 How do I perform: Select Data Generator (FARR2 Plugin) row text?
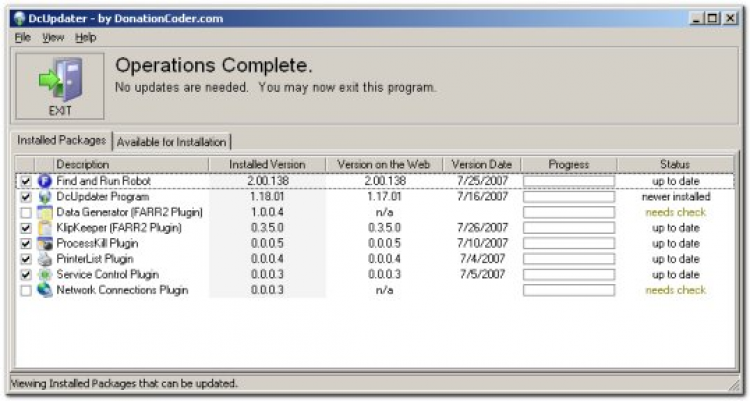coord(129,212)
